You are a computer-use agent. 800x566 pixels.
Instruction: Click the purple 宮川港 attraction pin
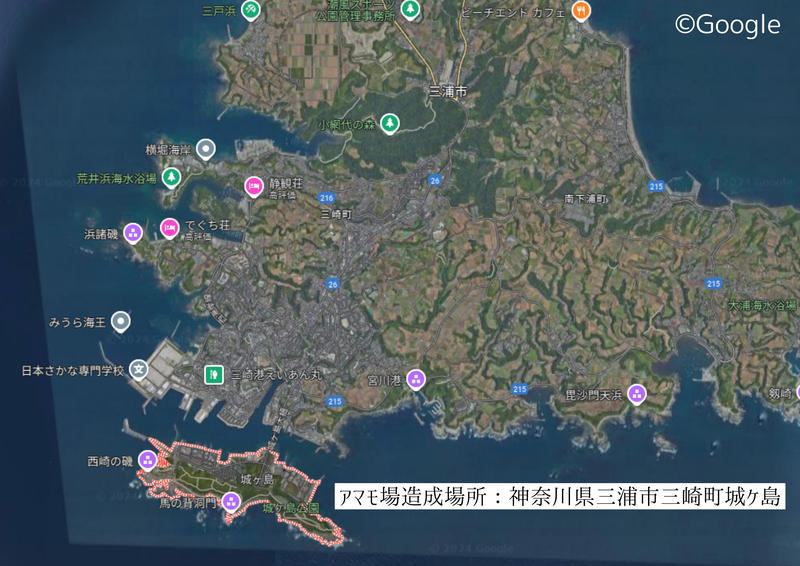click(415, 380)
